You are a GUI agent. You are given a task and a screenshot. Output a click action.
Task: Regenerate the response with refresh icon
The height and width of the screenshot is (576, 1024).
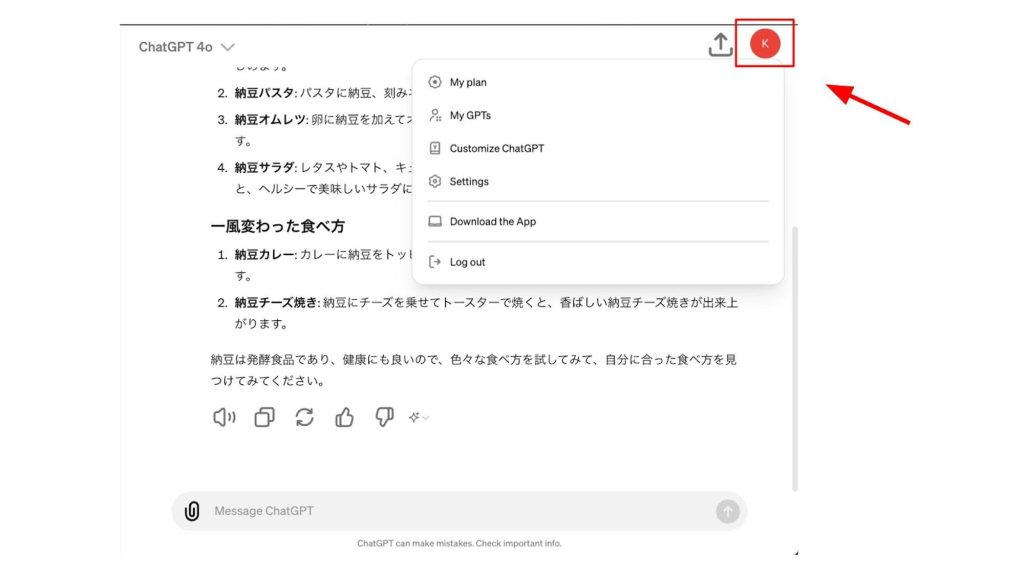[x=304, y=418]
